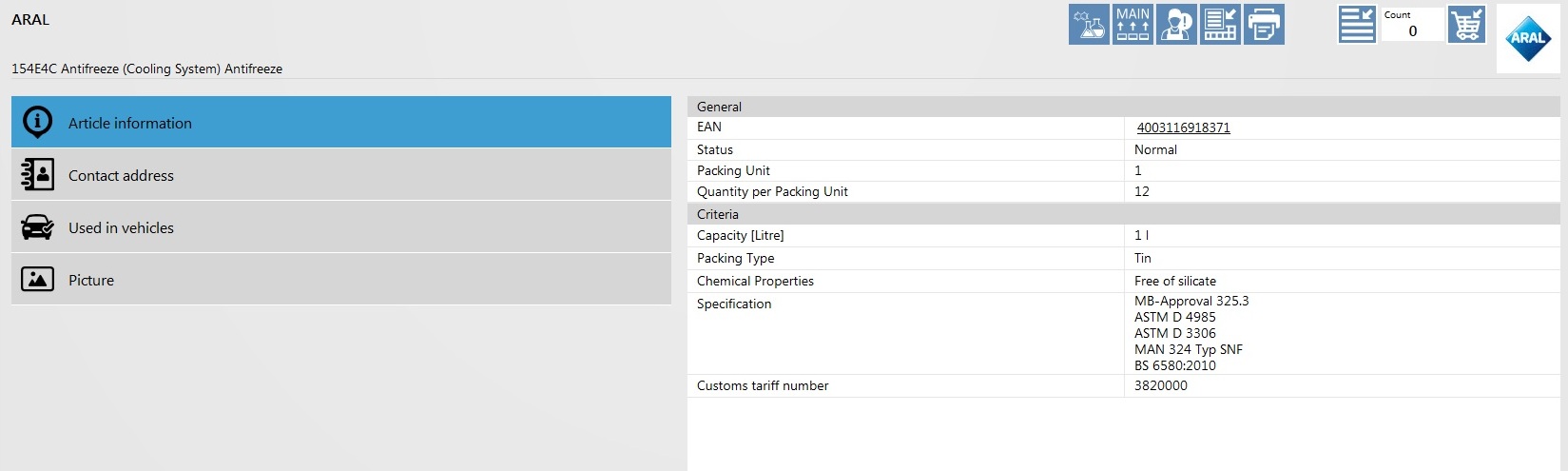The width and height of the screenshot is (1568, 471).
Task: Click the parts list import icon
Action: click(x=1220, y=25)
